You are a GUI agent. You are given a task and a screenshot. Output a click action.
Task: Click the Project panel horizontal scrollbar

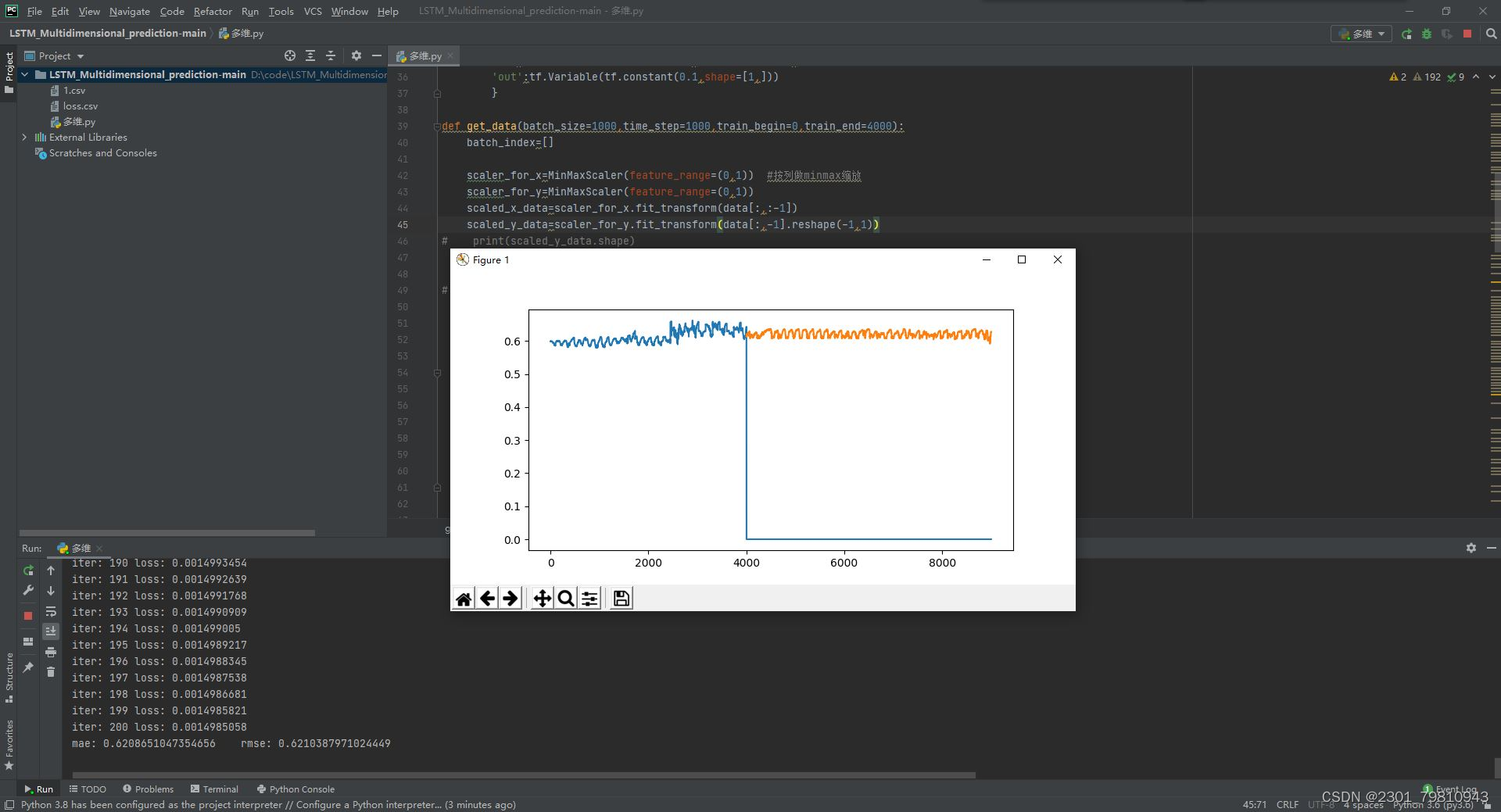[167, 533]
